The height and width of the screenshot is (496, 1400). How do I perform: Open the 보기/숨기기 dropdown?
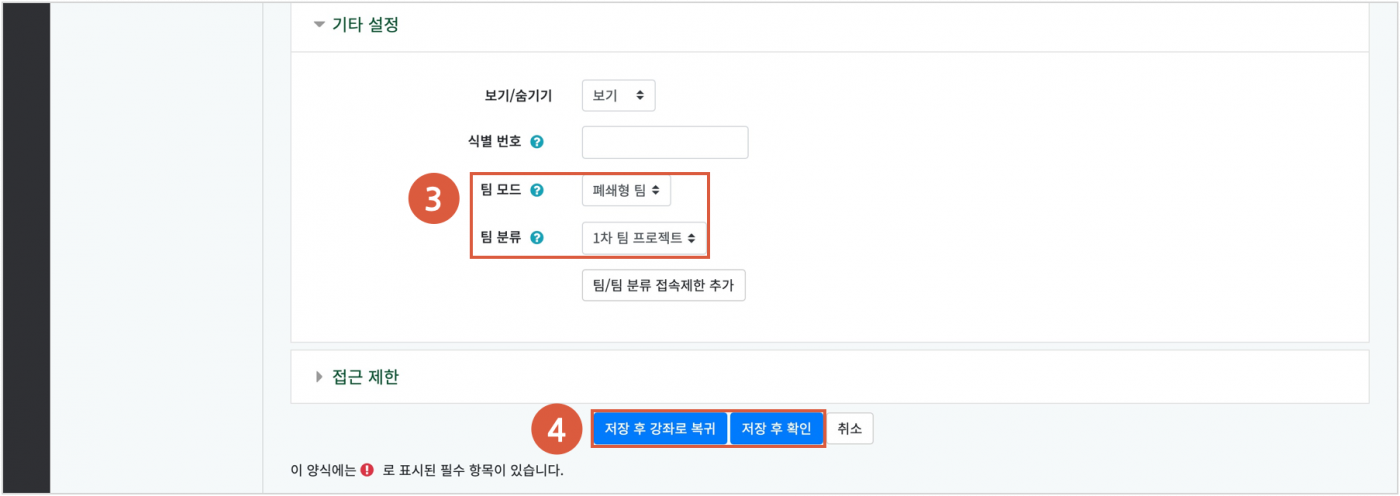tap(618, 96)
